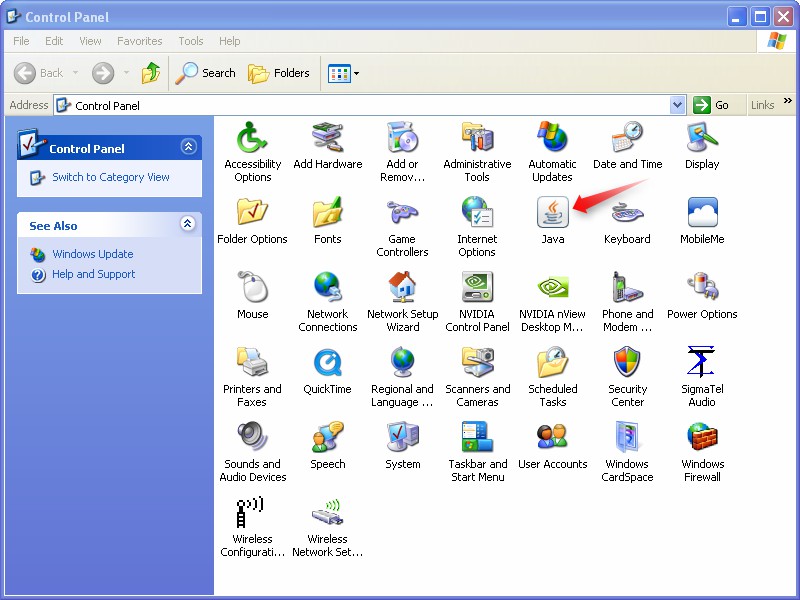800x600 pixels.
Task: Open the Help menu
Action: coord(230,41)
